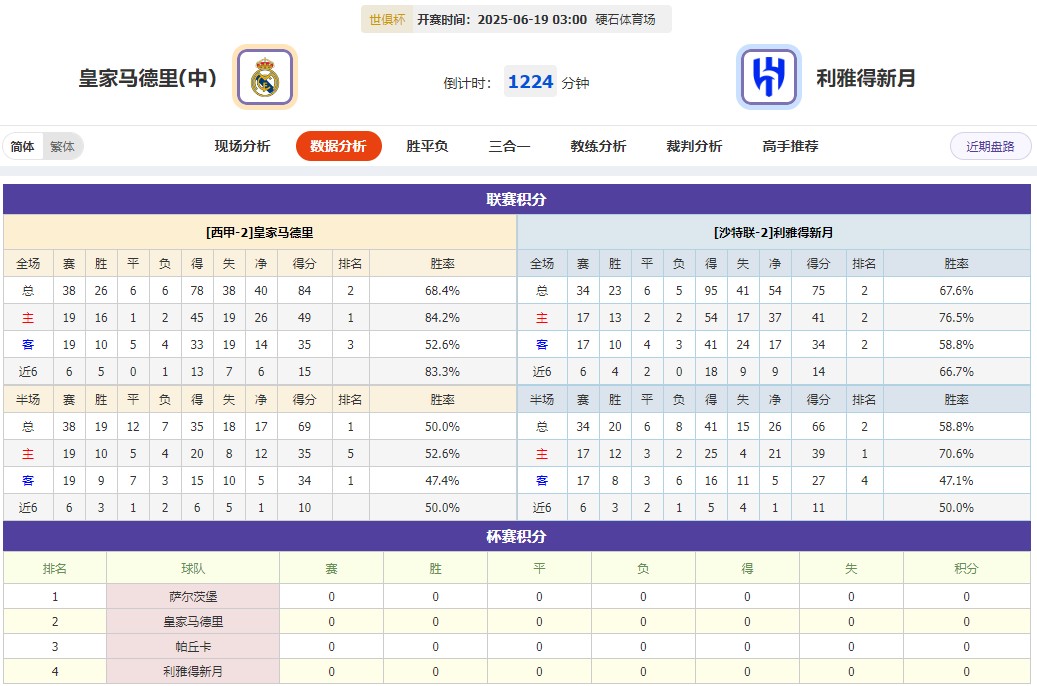This screenshot has width=1037, height=686.
Task: Open the 三合一 tab
Action: pos(510,145)
